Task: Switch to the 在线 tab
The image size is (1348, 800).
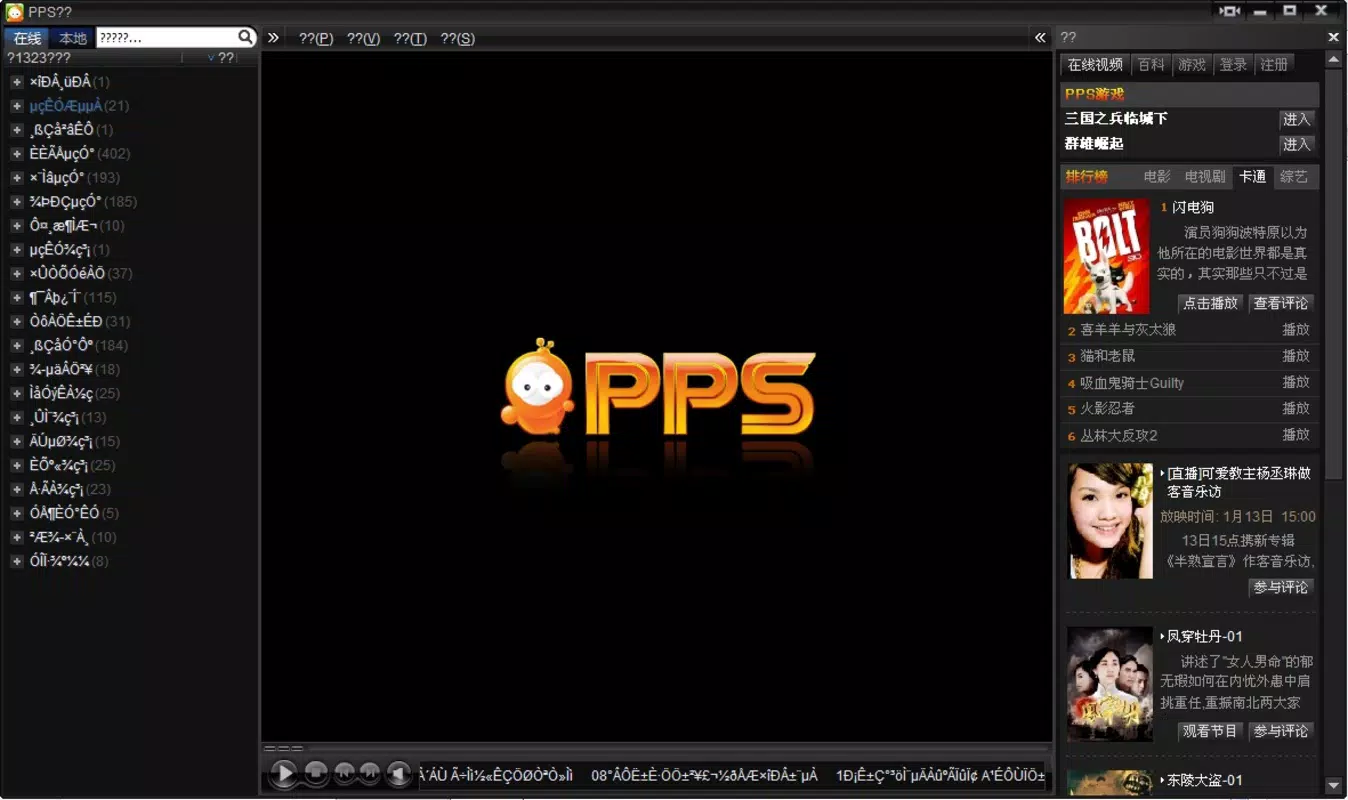Action: coord(27,38)
